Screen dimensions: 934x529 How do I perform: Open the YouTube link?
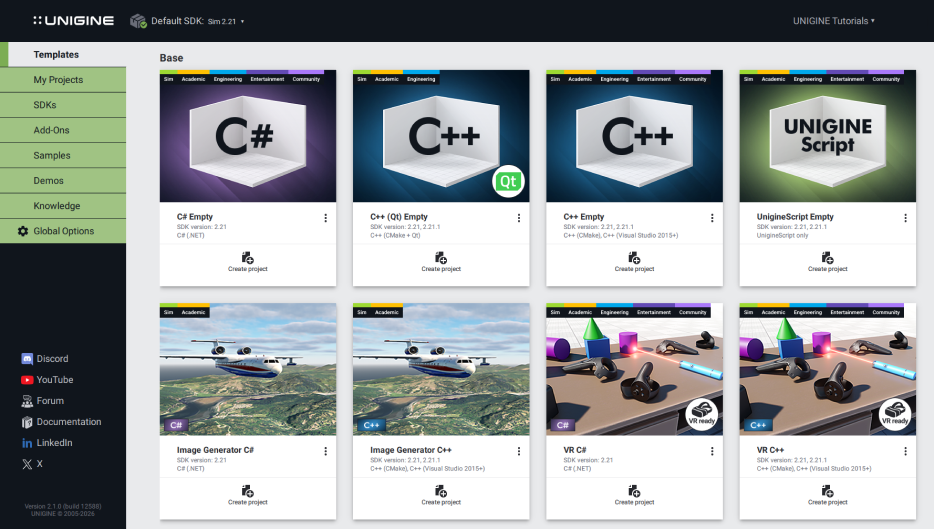[x=55, y=380]
